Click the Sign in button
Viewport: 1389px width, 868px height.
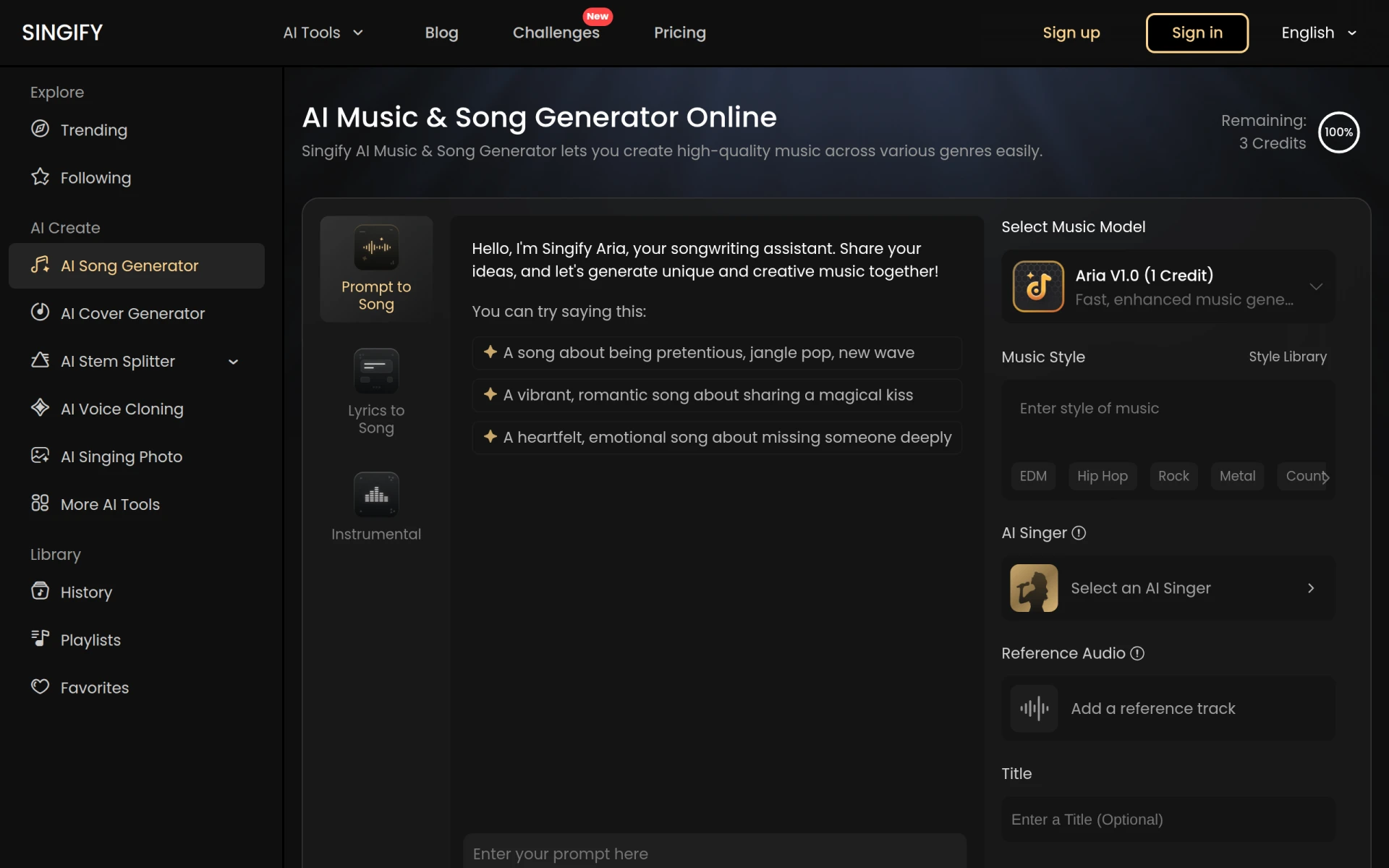[1197, 33]
